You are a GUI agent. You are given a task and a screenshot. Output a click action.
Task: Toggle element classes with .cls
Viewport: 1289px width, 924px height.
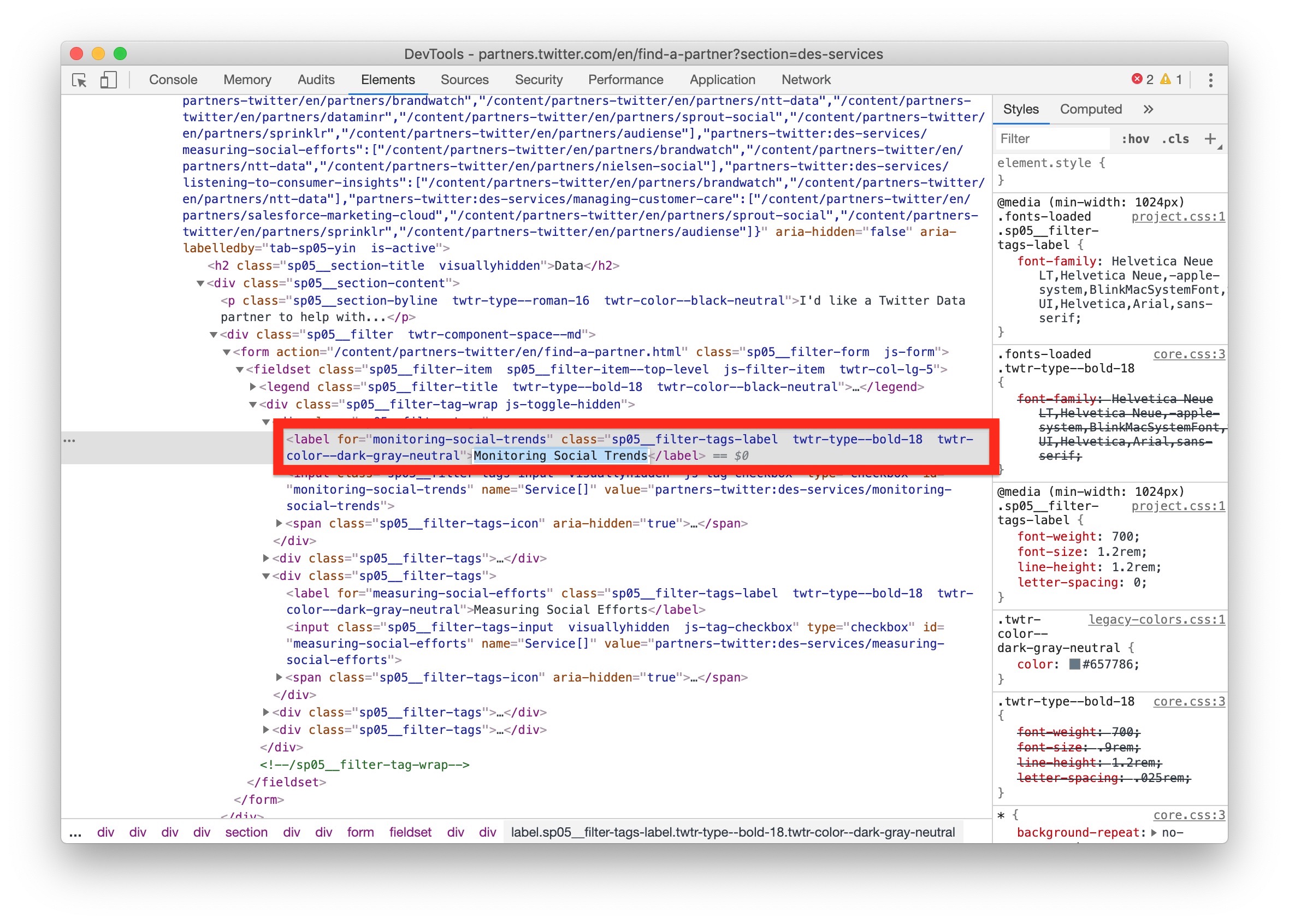(1175, 139)
